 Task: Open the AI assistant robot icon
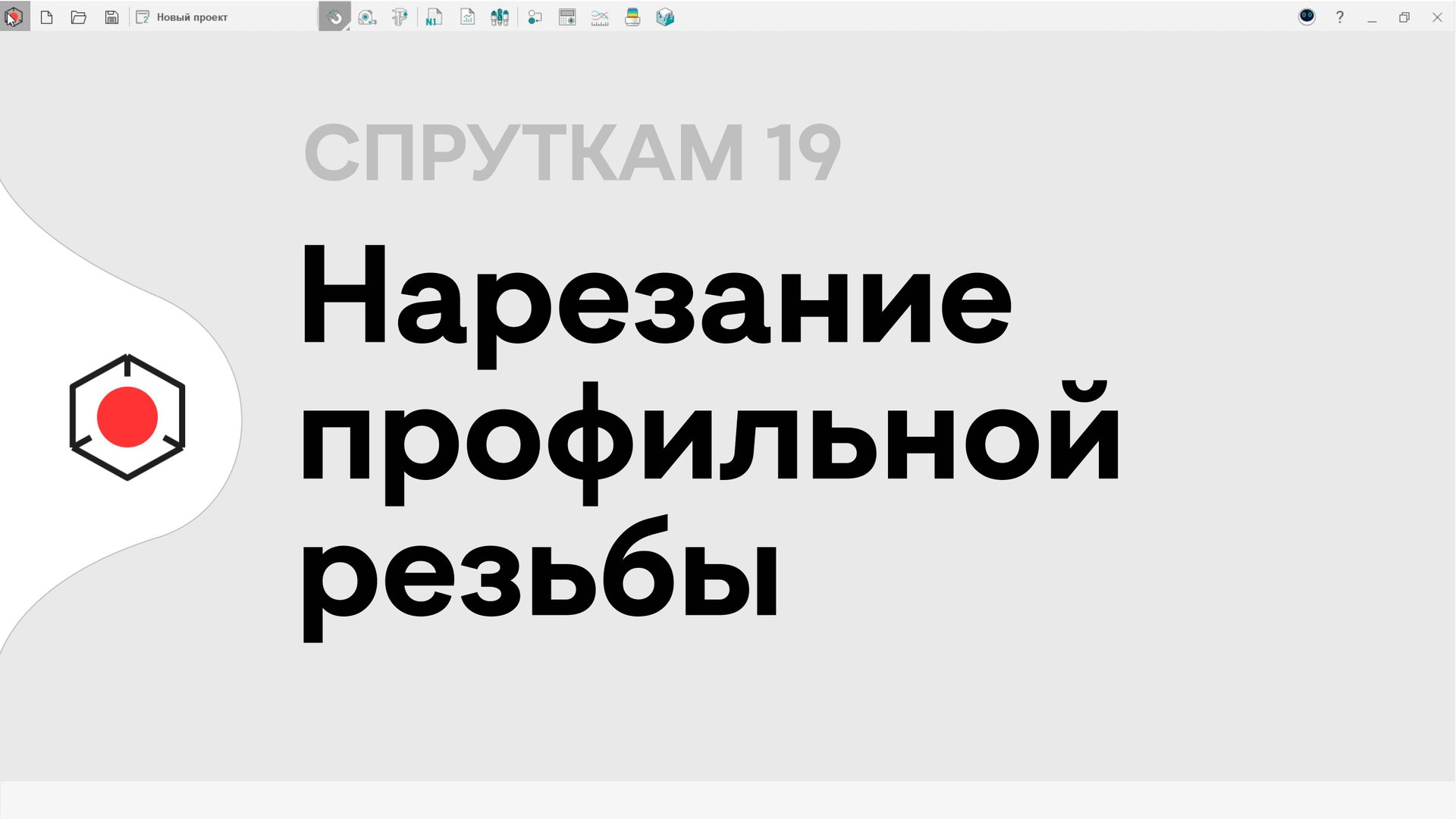pos(1307,17)
